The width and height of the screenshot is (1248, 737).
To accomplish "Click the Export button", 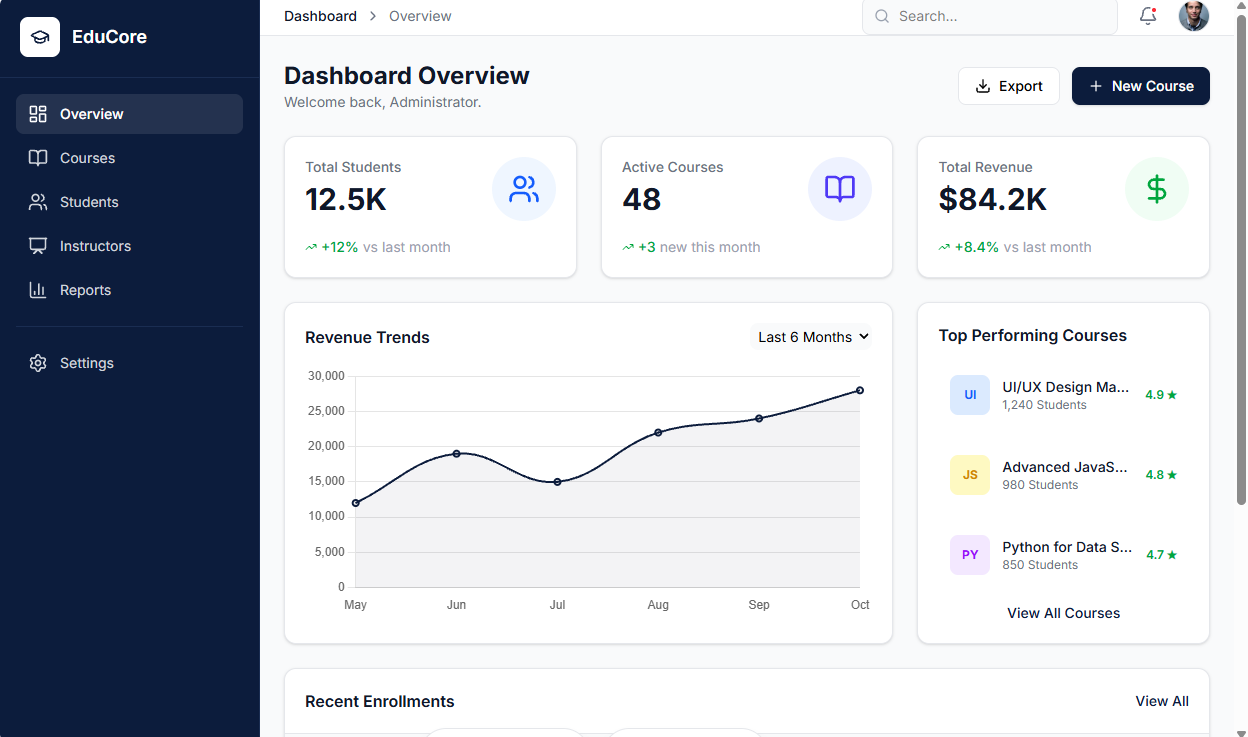I will point(1008,86).
